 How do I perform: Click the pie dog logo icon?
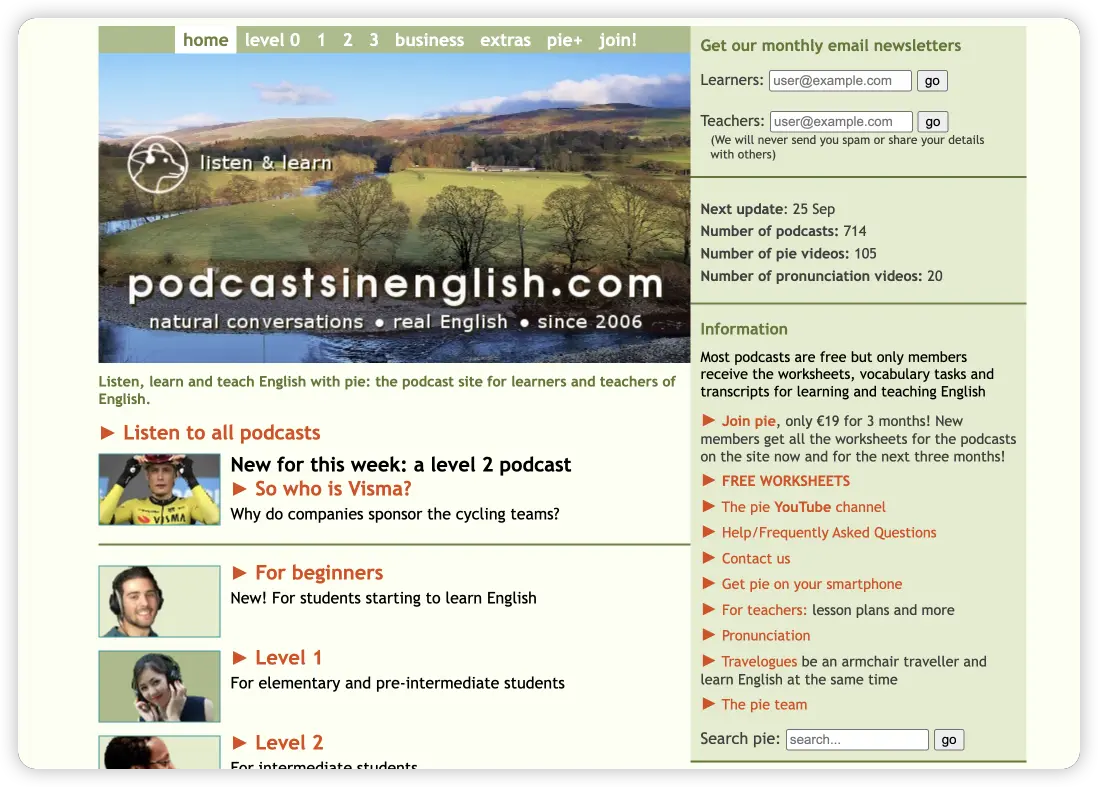157,164
